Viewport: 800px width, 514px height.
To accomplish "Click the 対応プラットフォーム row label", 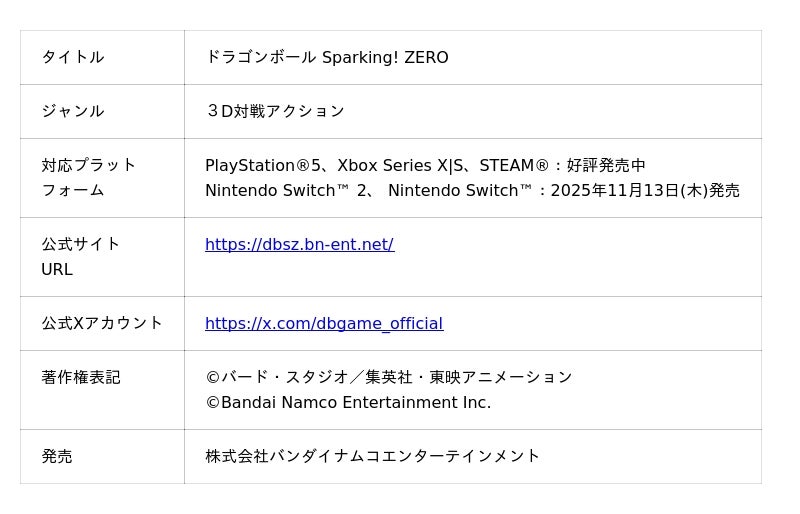I will 88,178.
